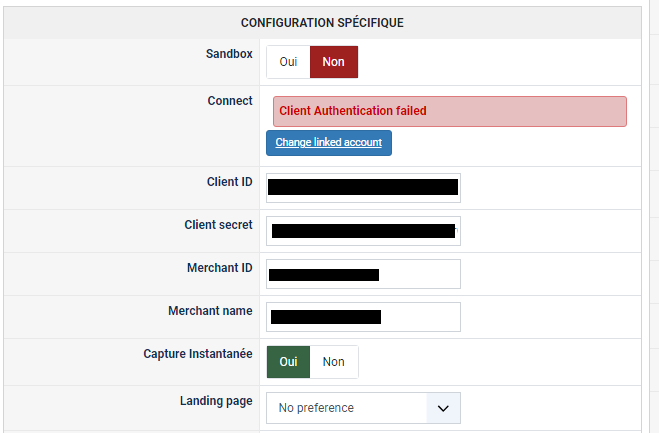This screenshot has height=433, width=659.
Task: Click the Configuration Spécifique section header
Action: pyautogui.click(x=322, y=22)
